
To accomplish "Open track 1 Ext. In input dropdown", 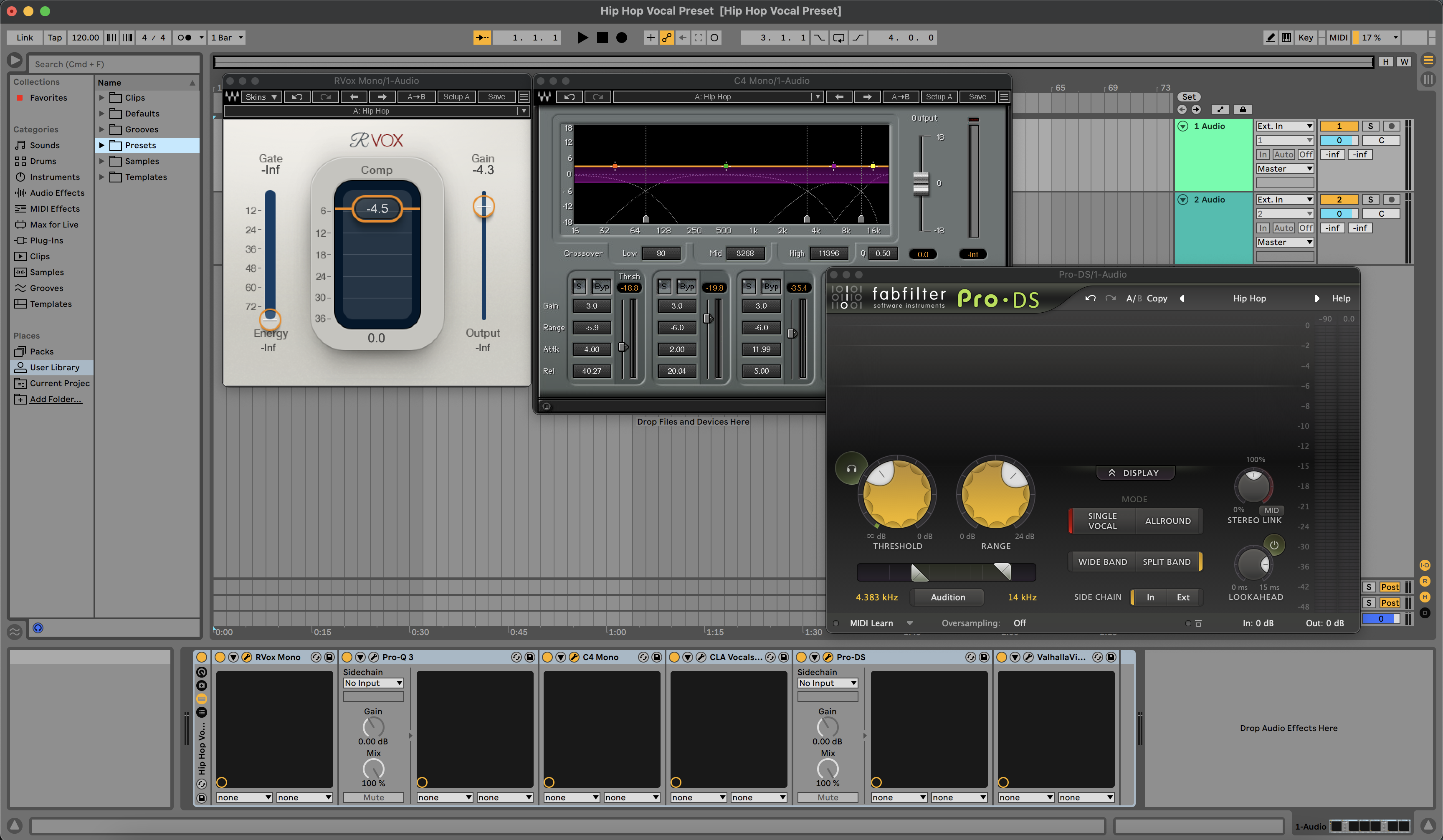I will tap(1284, 126).
